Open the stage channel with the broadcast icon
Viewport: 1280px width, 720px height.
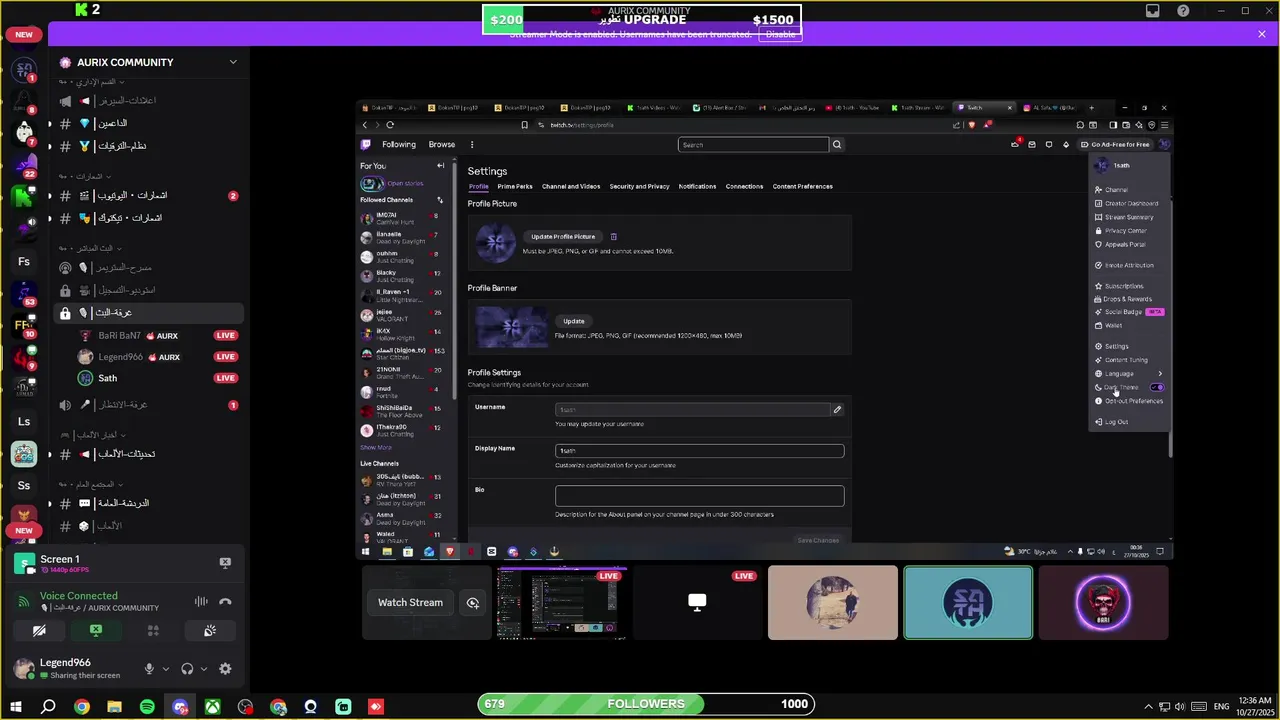click(x=148, y=268)
